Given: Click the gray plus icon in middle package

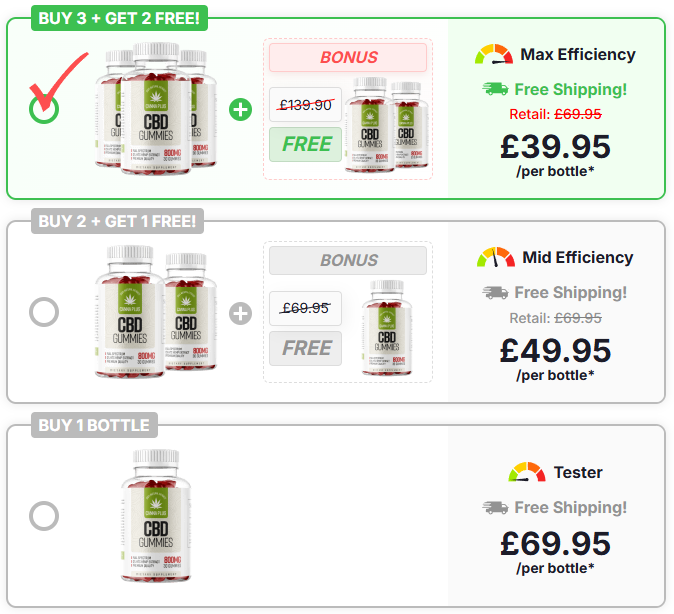Looking at the screenshot, I should coord(240,313).
